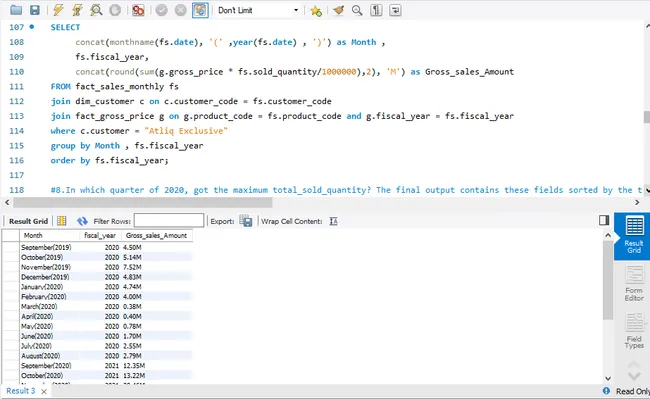Toggle continue-on-error red stop icon
Image resolution: width=650 pixels, height=399 pixels.
[138, 10]
